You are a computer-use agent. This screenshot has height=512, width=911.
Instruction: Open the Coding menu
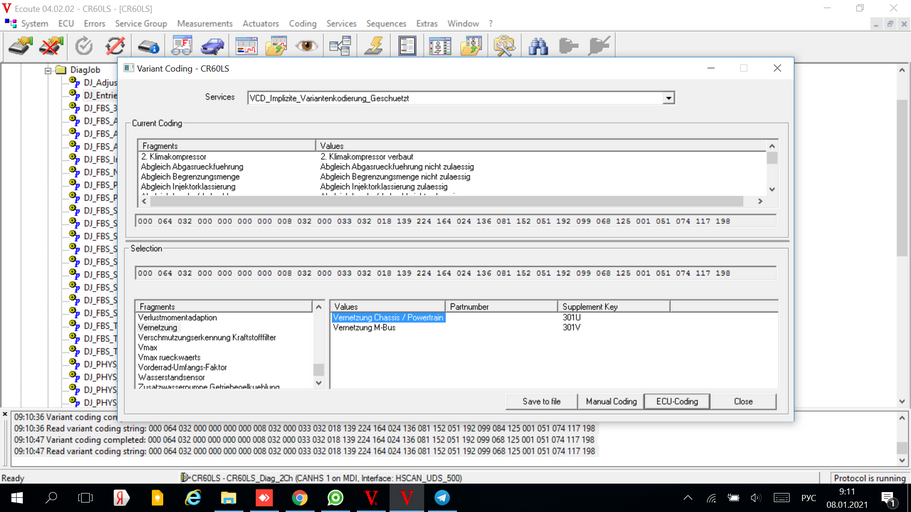(303, 24)
